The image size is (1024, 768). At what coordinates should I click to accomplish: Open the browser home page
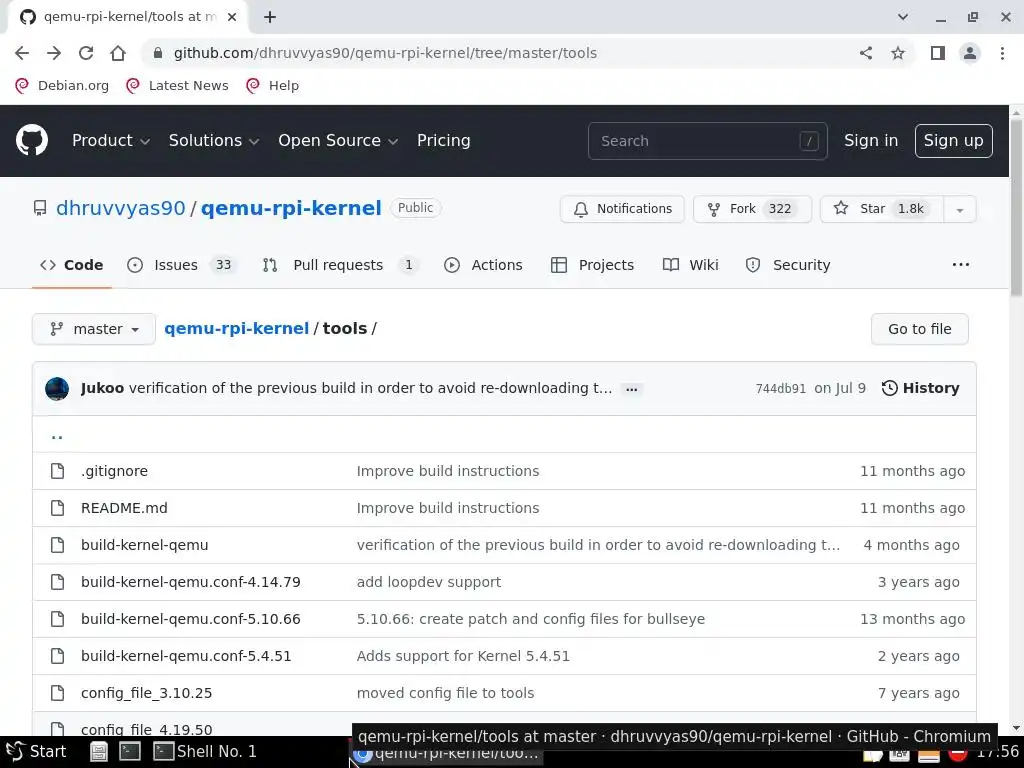pos(118,53)
